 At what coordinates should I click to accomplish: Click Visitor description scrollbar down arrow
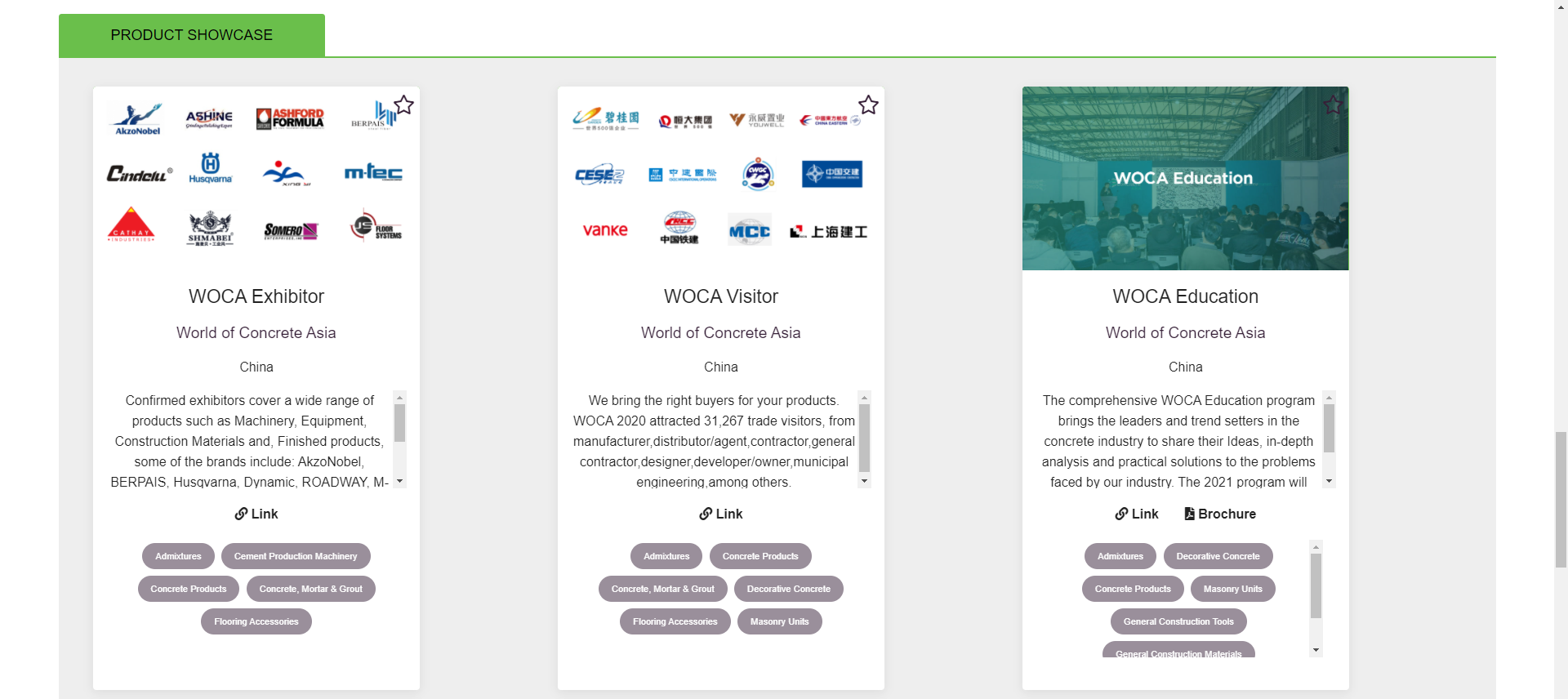tap(865, 481)
